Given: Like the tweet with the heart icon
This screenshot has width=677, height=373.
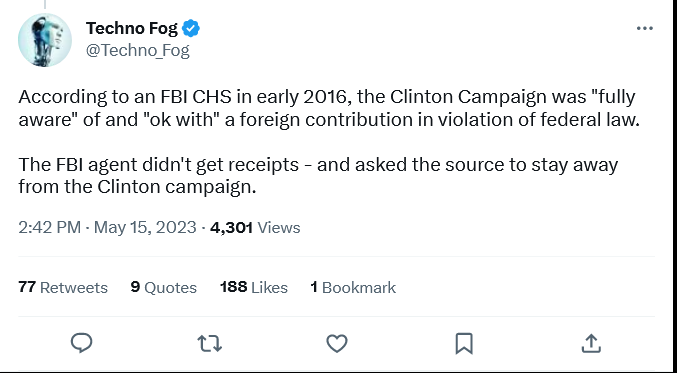Looking at the screenshot, I should click(x=337, y=344).
